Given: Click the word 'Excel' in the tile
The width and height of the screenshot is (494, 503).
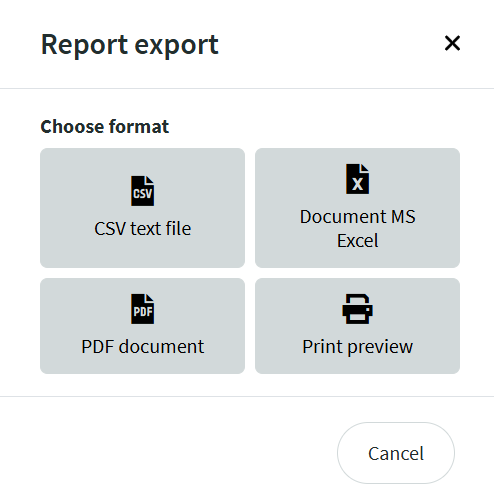Looking at the screenshot, I should (357, 241).
